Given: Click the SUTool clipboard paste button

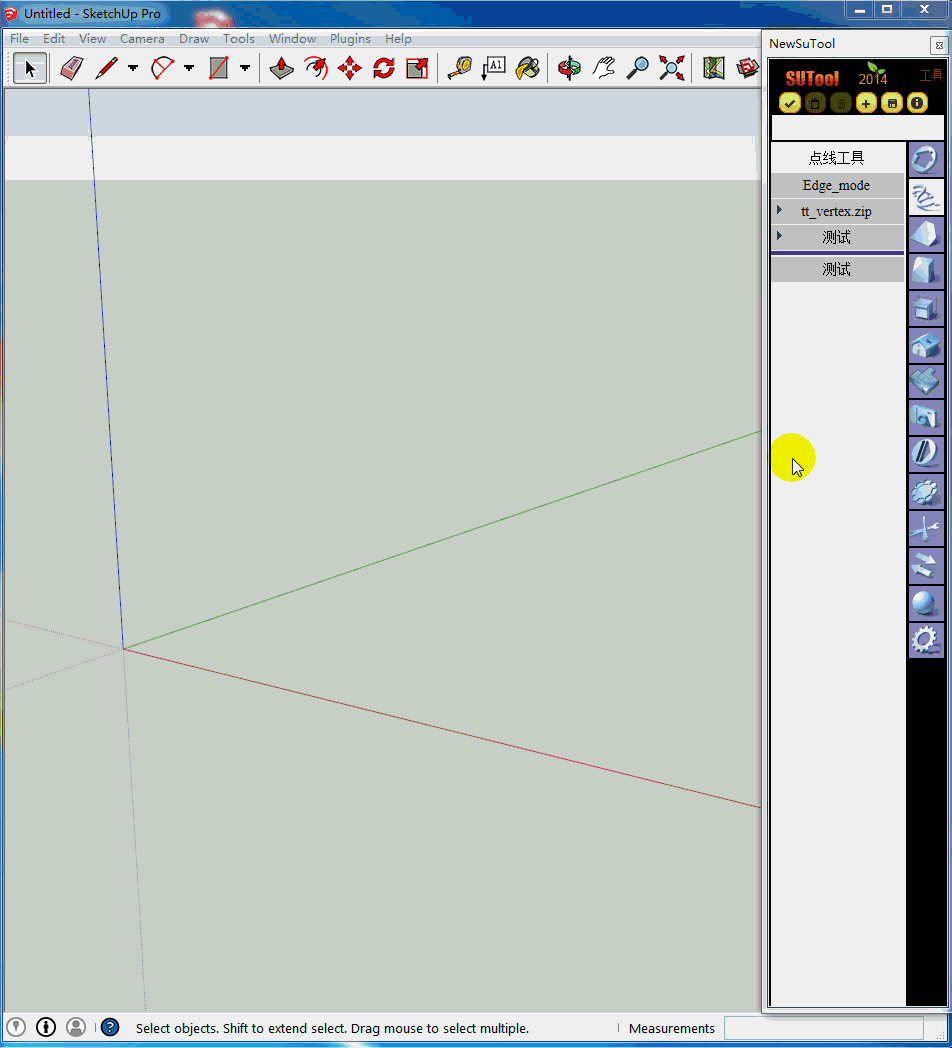Looking at the screenshot, I should click(x=815, y=103).
